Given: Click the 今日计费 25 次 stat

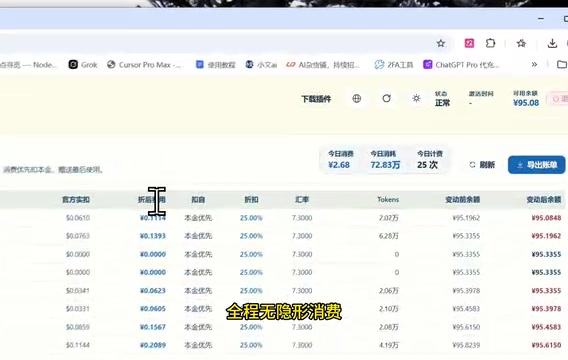Looking at the screenshot, I should pyautogui.click(x=430, y=160).
